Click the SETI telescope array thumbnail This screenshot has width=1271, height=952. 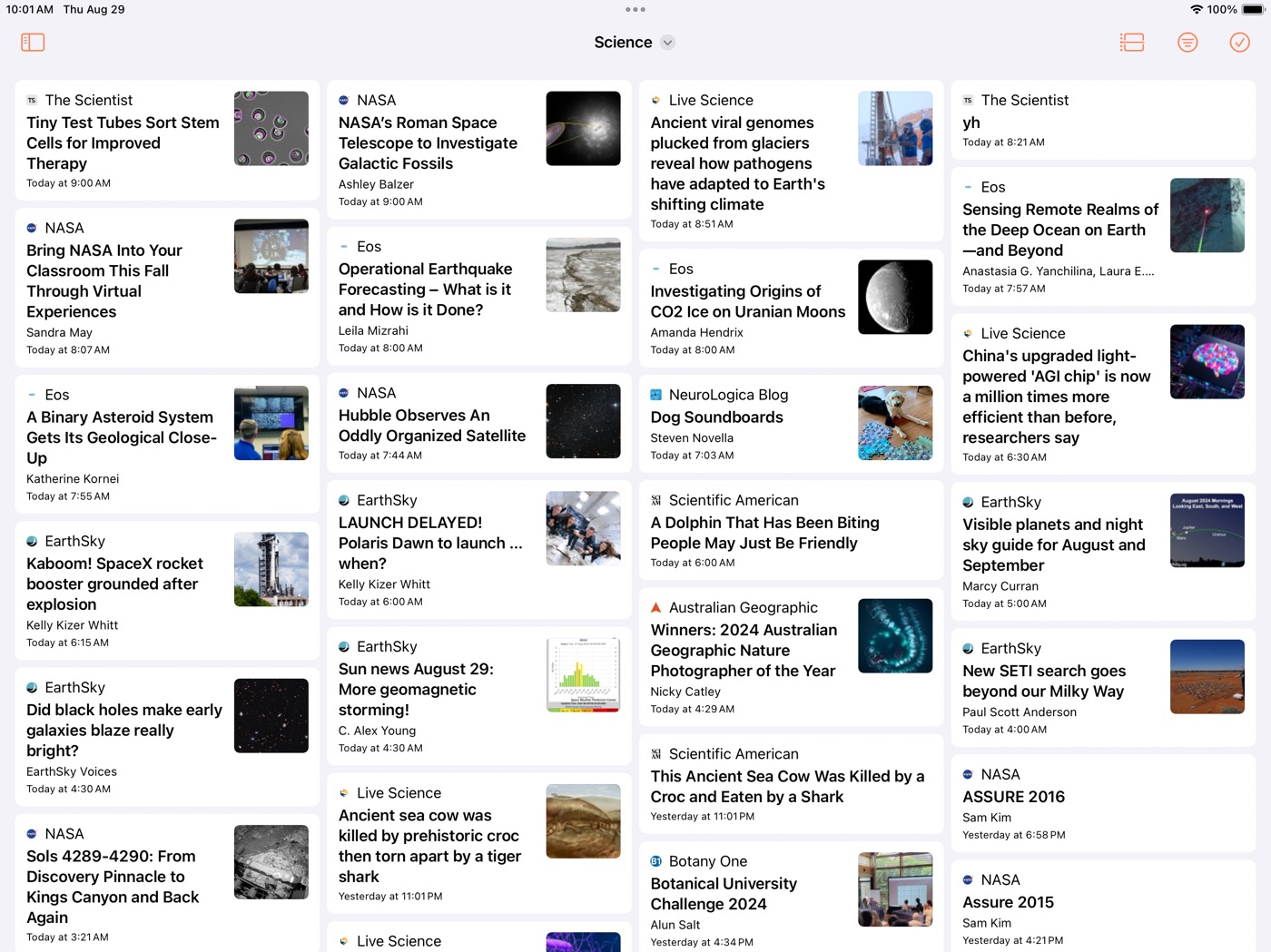(x=1207, y=676)
